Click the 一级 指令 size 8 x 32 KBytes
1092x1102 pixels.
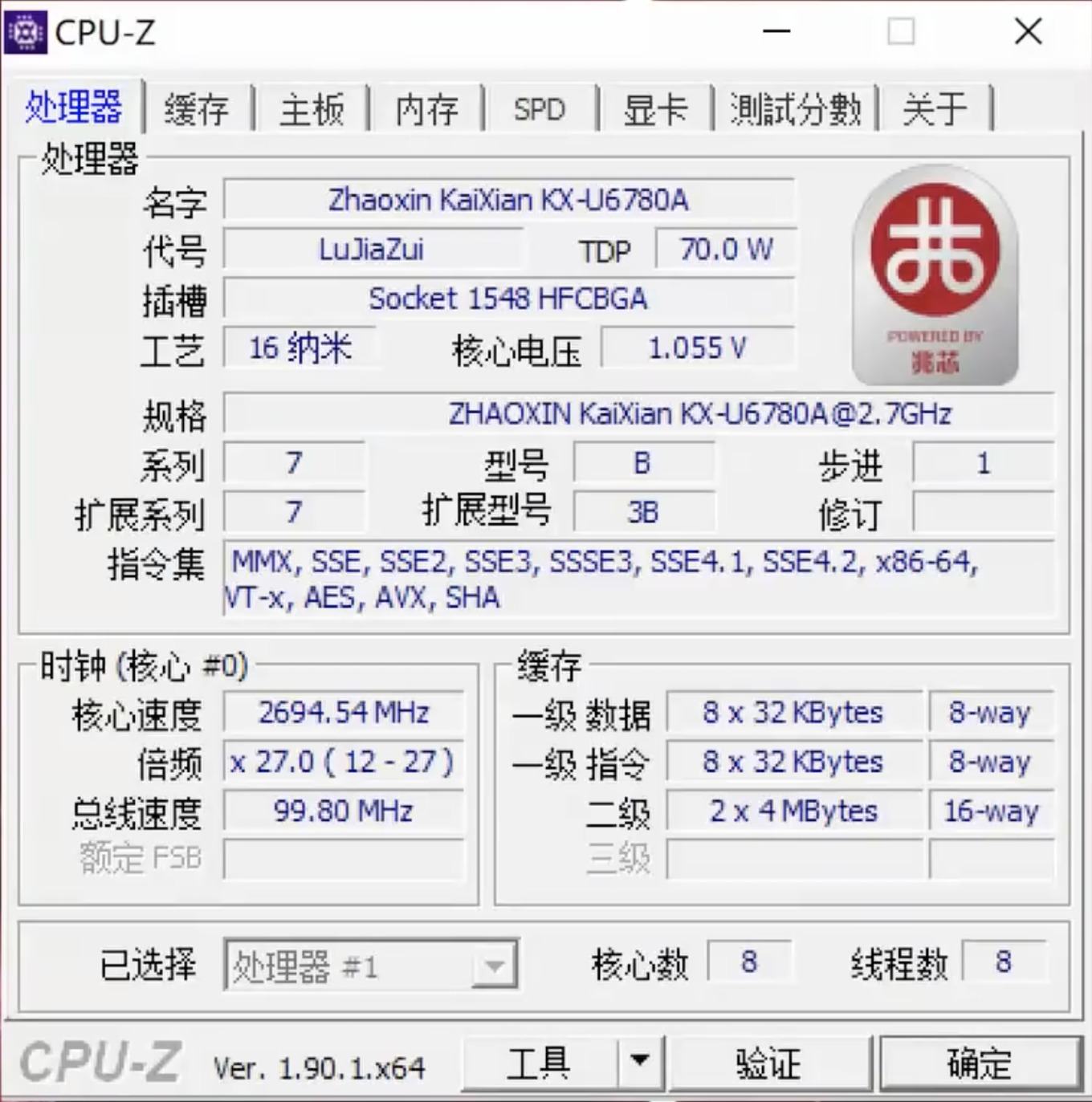794,761
